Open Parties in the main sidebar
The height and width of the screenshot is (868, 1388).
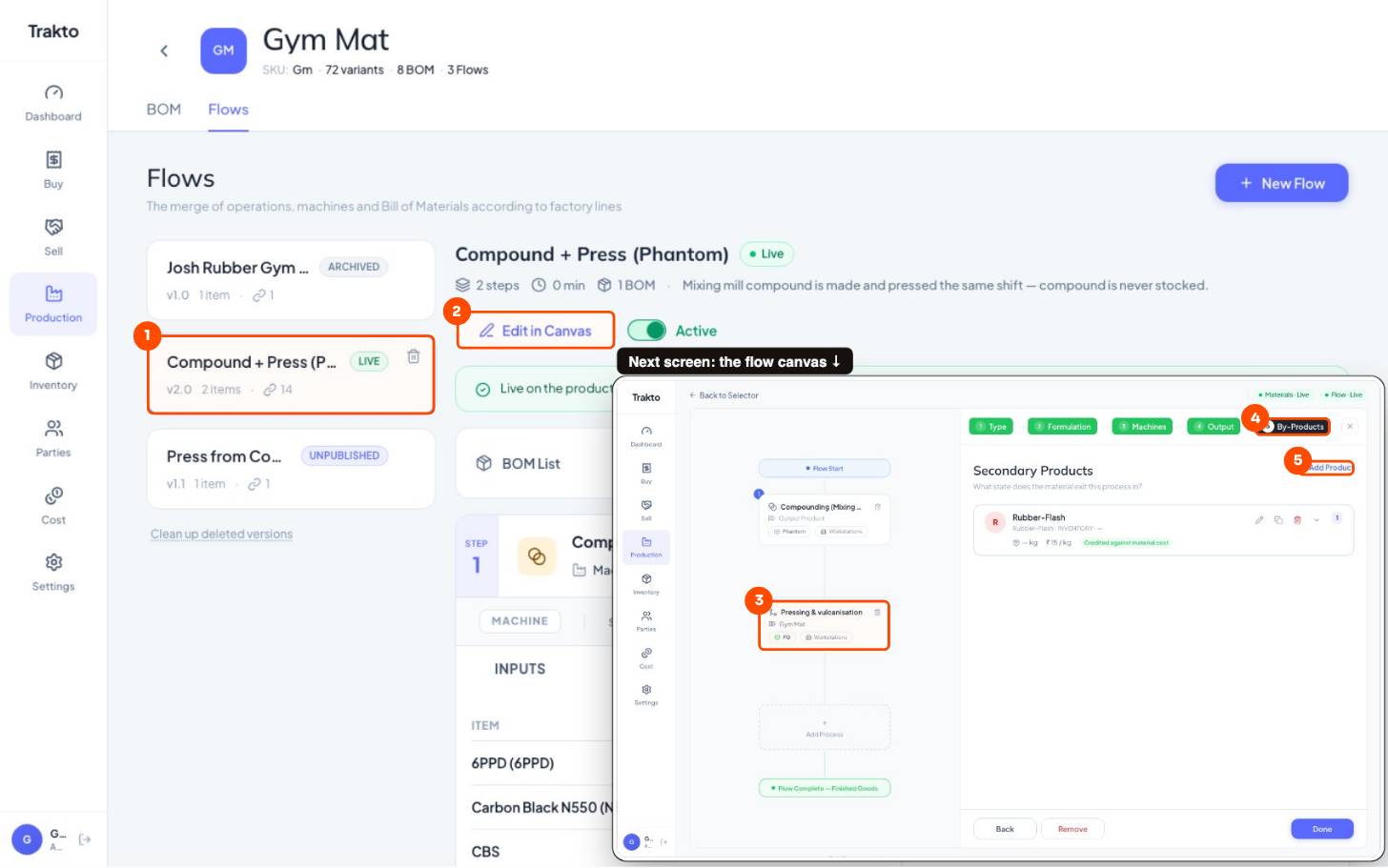coord(53,439)
